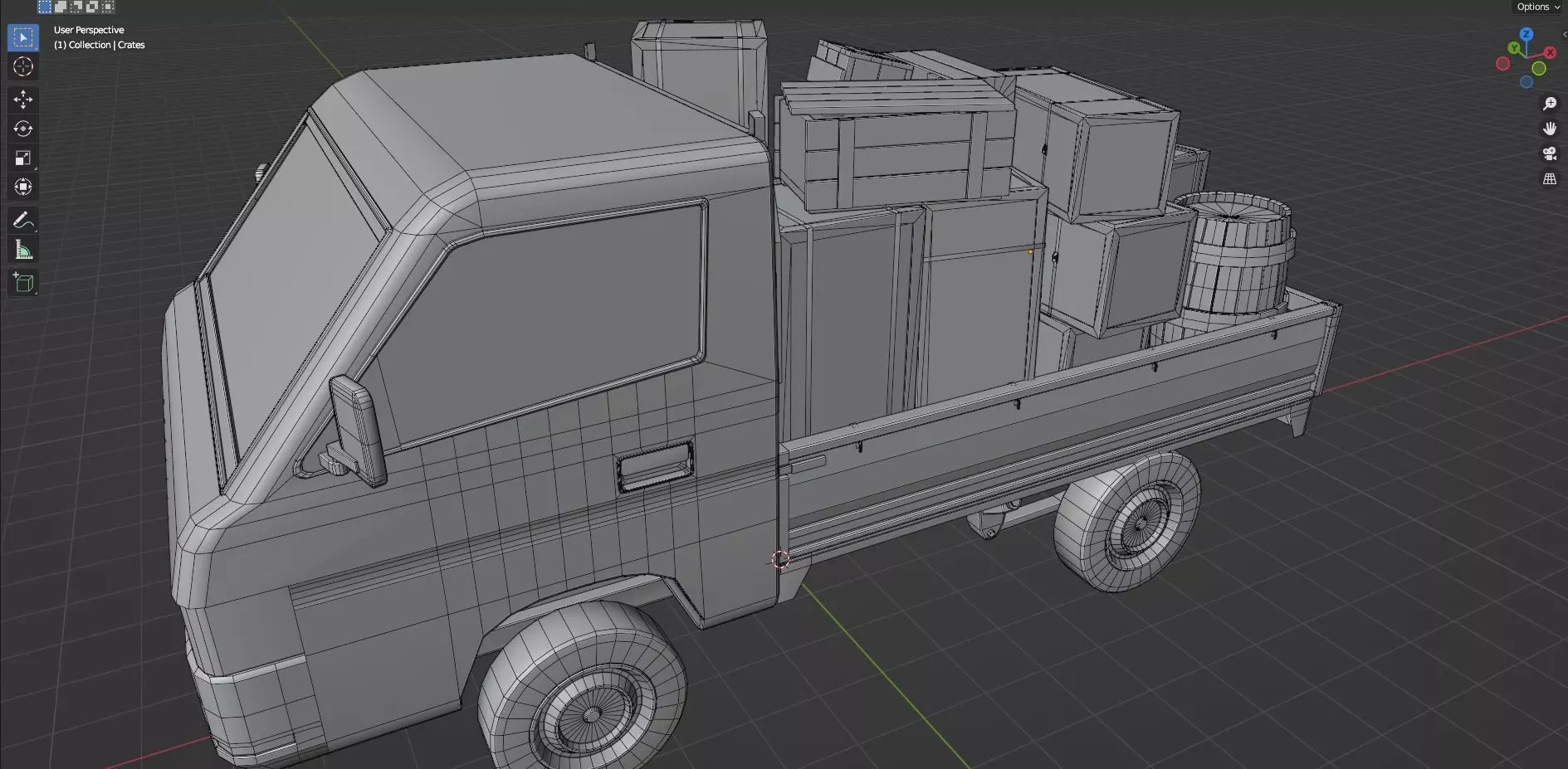This screenshot has width=1568, height=769.
Task: Click the 'User Perspective' viewport label
Action: click(89, 30)
